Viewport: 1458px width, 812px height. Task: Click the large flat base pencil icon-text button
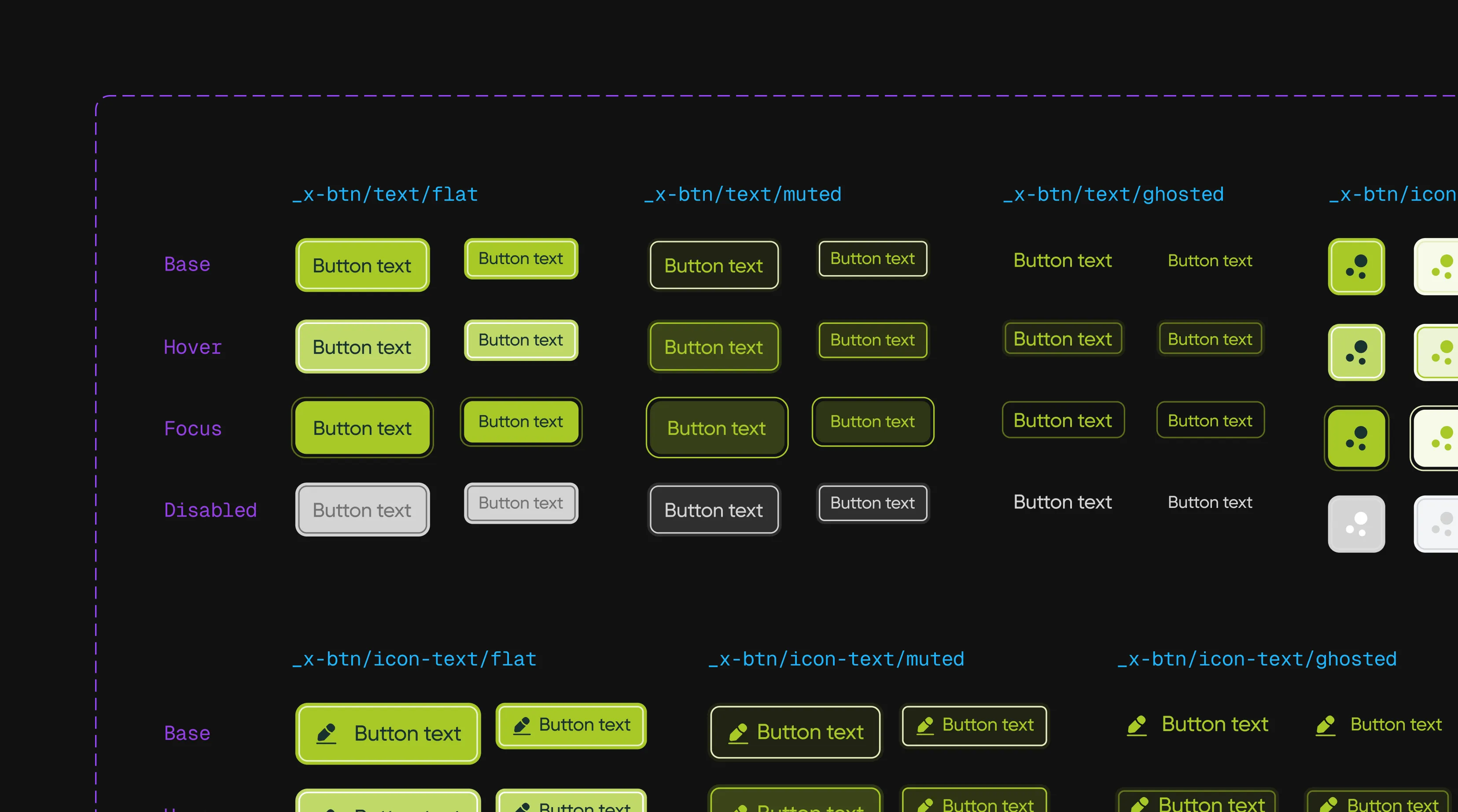pyautogui.click(x=388, y=733)
